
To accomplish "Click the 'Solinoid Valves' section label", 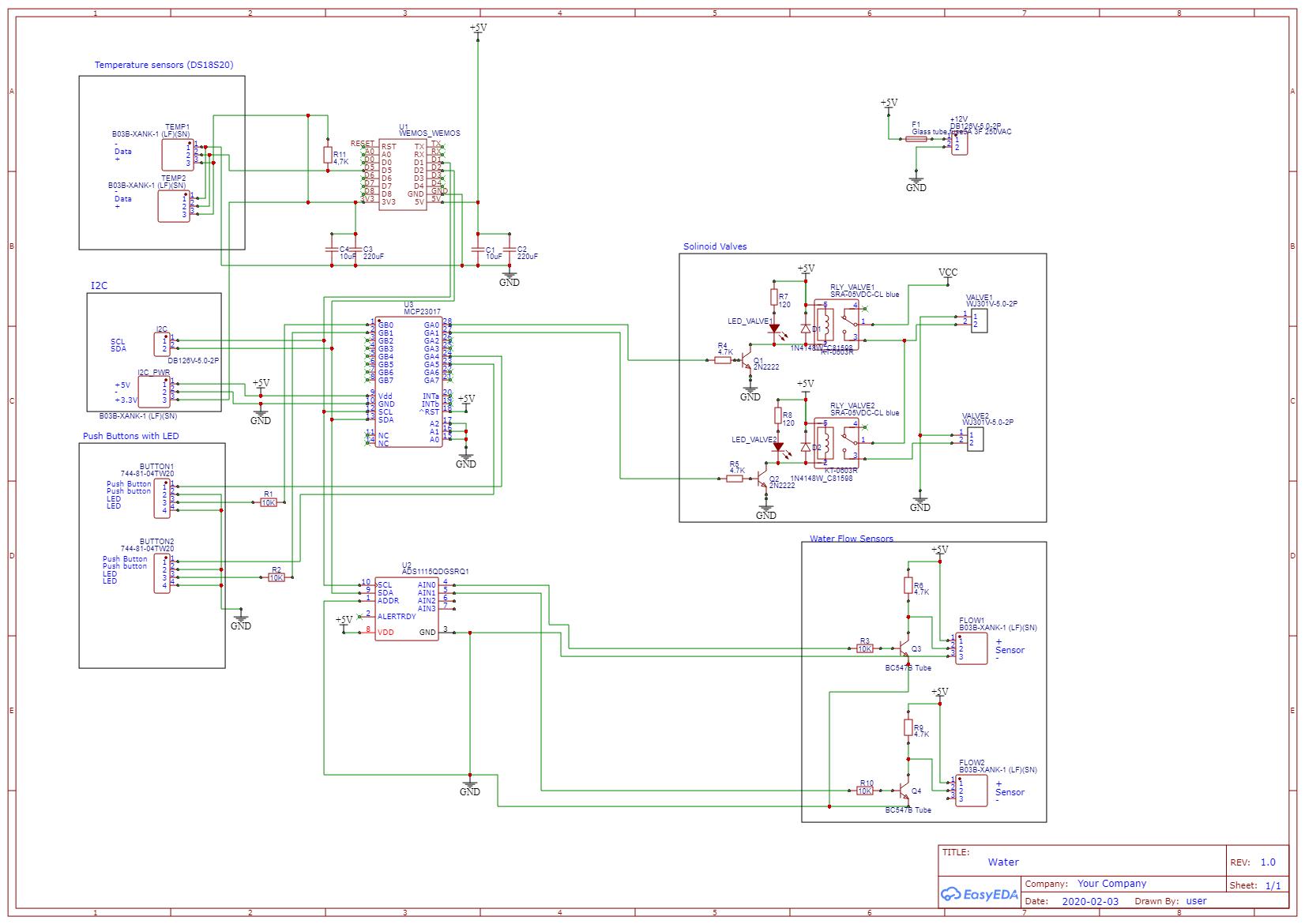I will [x=715, y=246].
